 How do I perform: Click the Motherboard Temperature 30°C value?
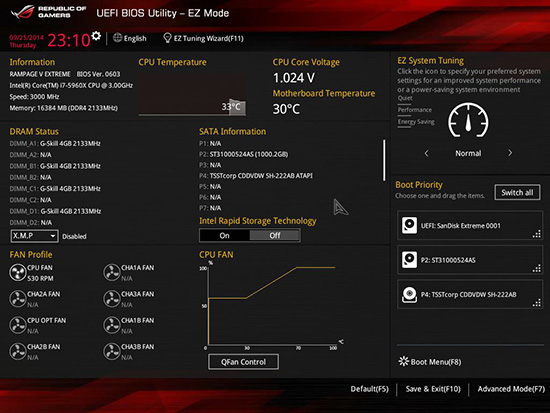coord(286,109)
